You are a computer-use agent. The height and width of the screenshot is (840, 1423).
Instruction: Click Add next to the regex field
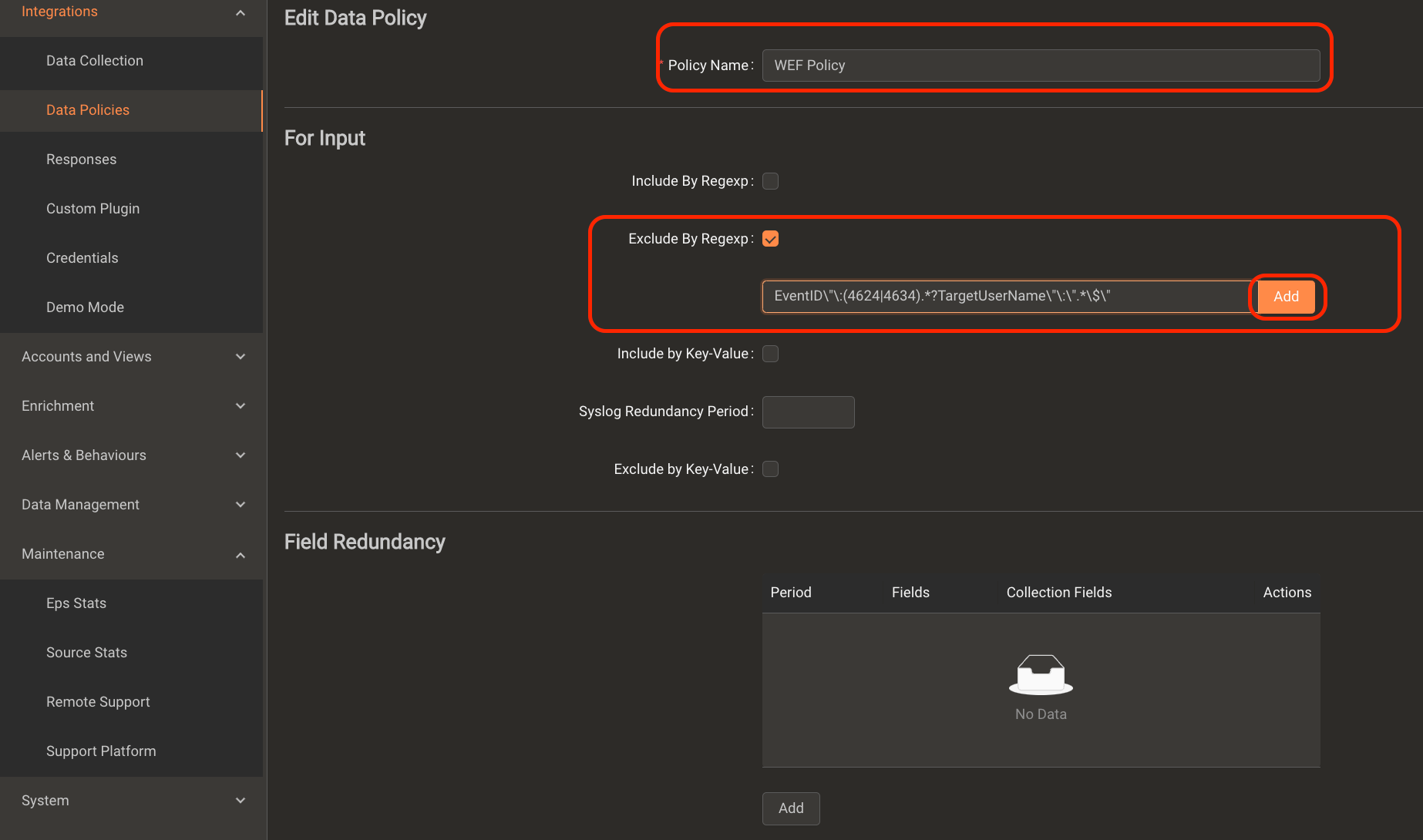point(1285,296)
